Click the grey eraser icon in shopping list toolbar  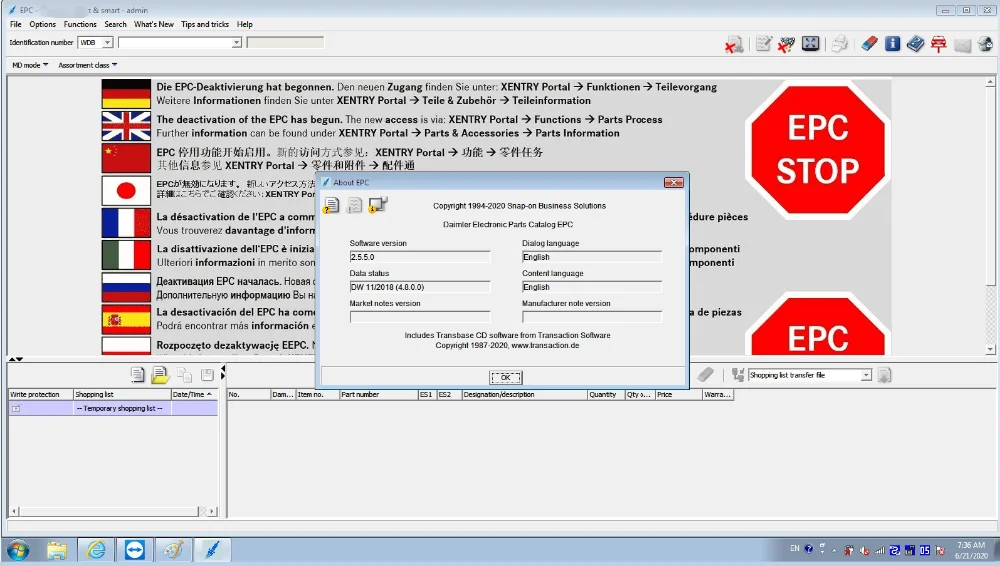(x=705, y=375)
